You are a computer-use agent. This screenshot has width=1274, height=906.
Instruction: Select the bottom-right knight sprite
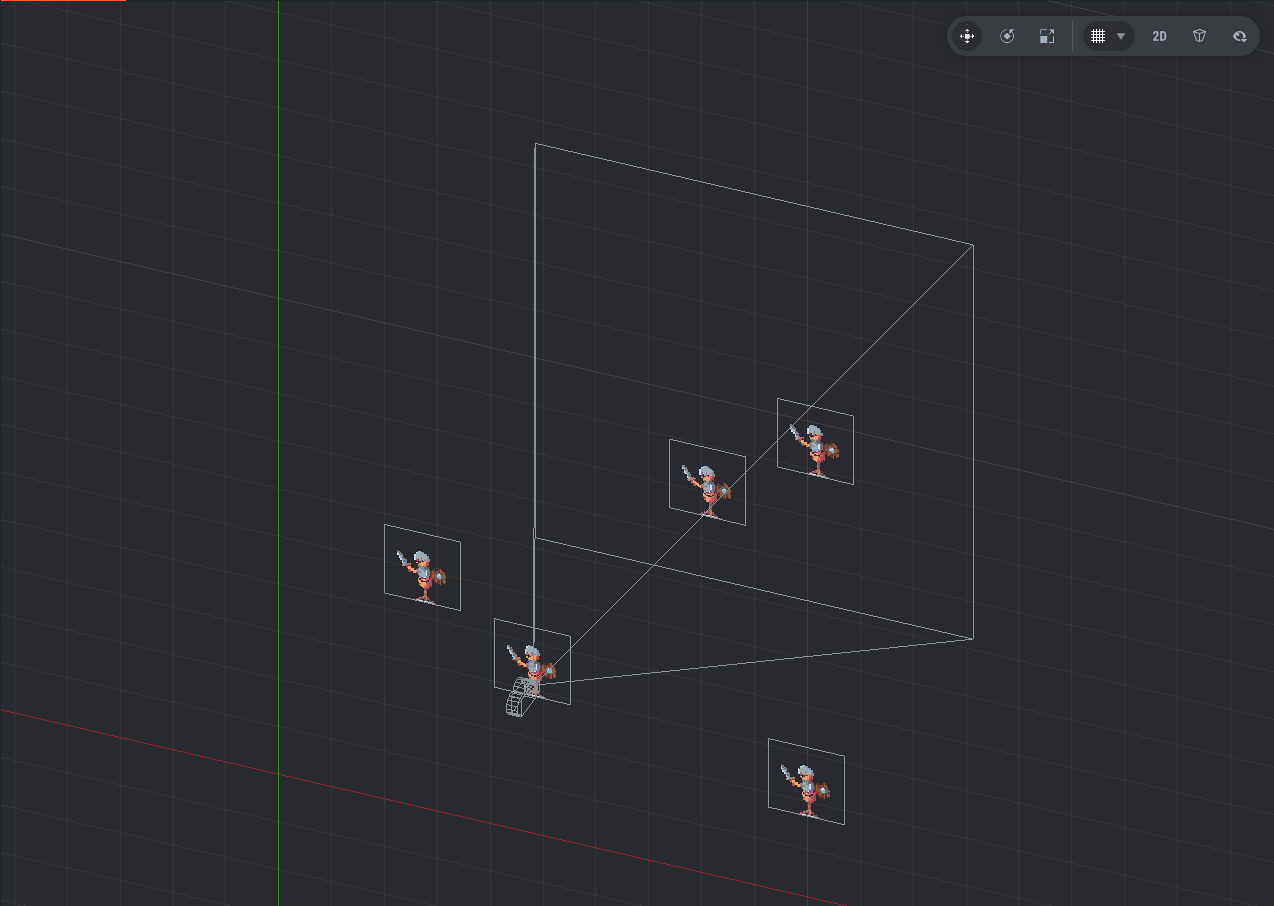(x=806, y=782)
